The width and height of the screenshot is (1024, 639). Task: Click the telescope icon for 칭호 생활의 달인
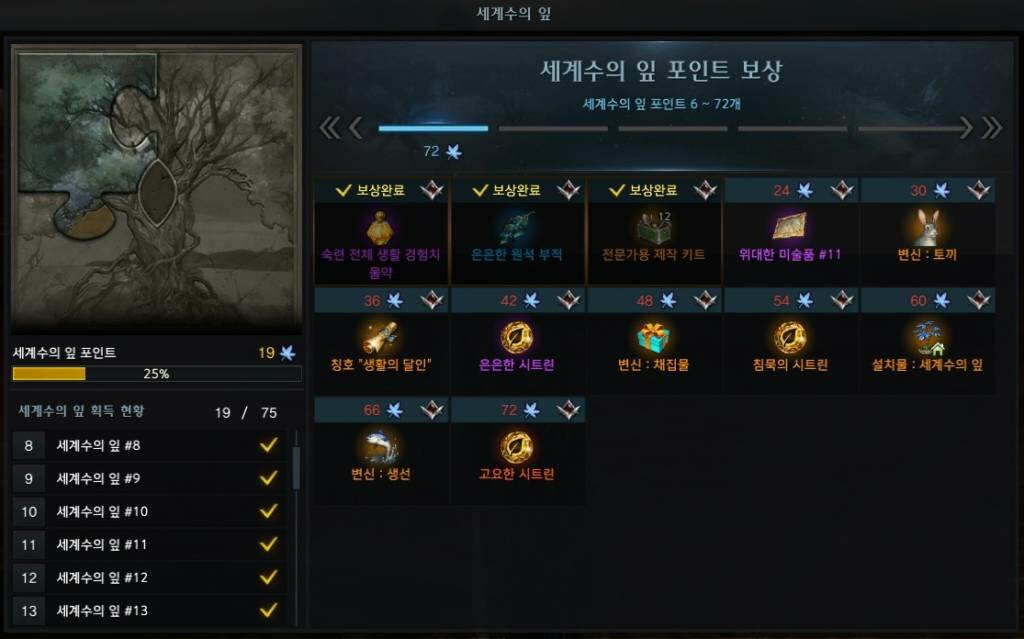pos(381,337)
